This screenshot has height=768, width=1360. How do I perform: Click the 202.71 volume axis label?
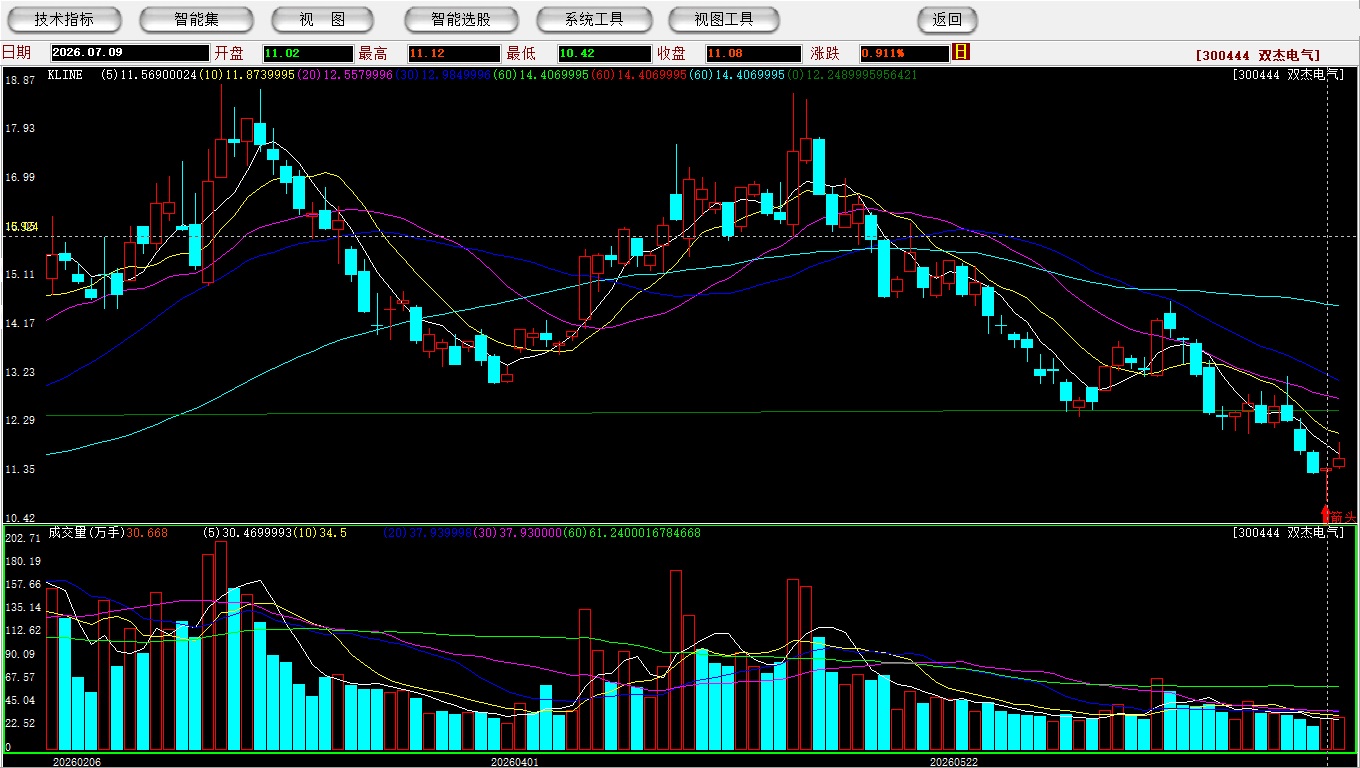click(22, 538)
